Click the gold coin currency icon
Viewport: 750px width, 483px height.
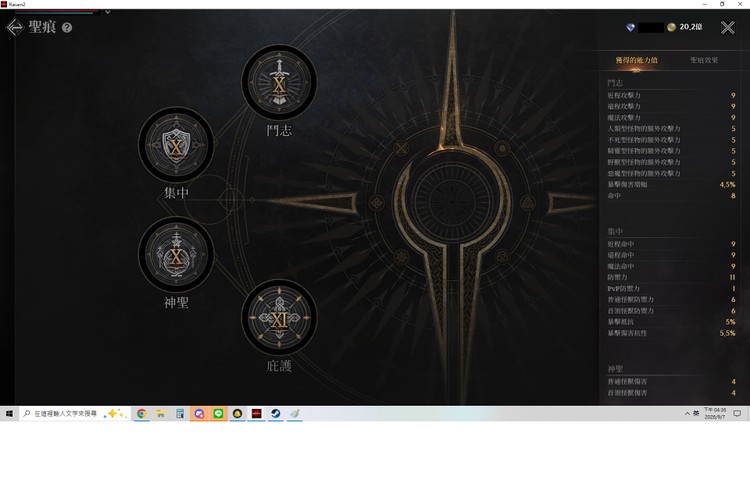point(672,27)
